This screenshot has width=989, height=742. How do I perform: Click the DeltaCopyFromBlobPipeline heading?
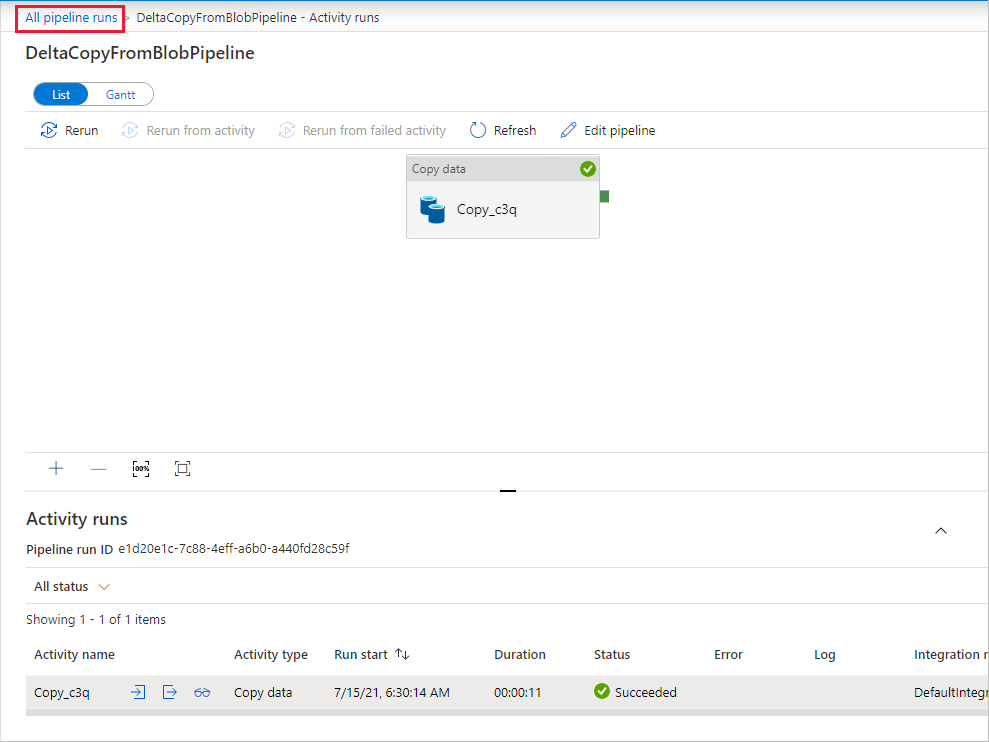click(140, 53)
